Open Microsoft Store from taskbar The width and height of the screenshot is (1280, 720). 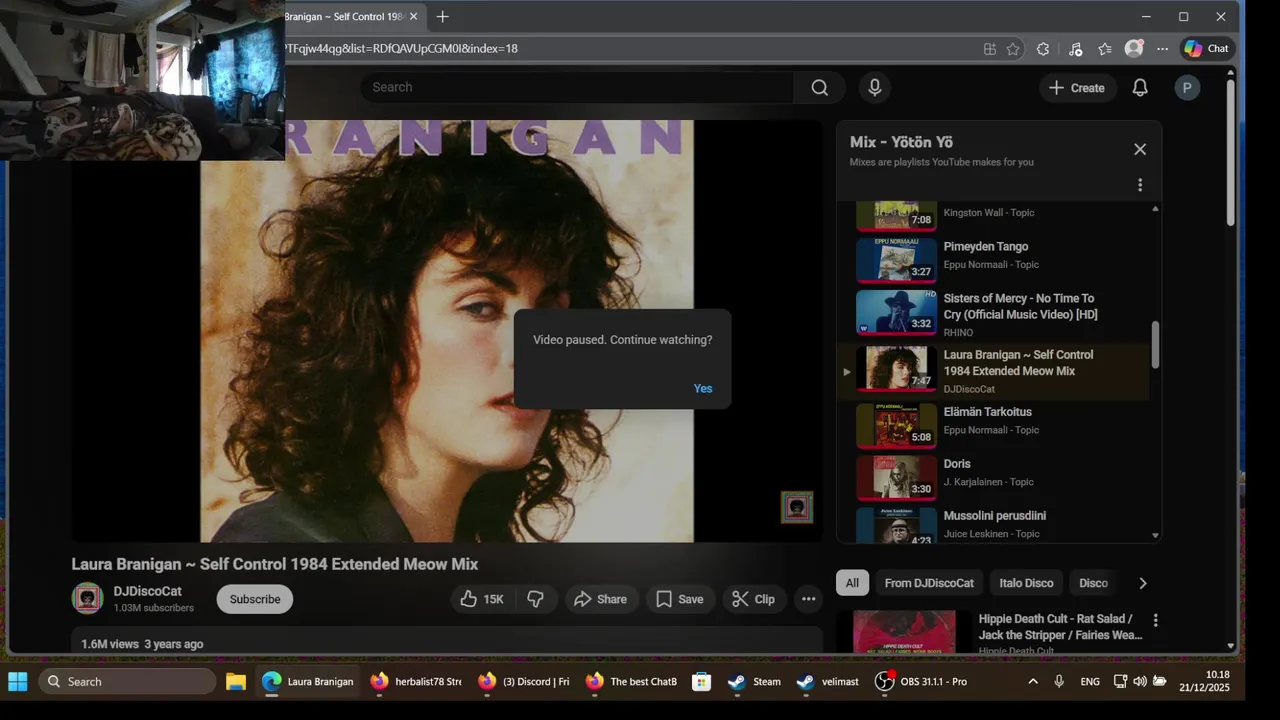click(701, 681)
